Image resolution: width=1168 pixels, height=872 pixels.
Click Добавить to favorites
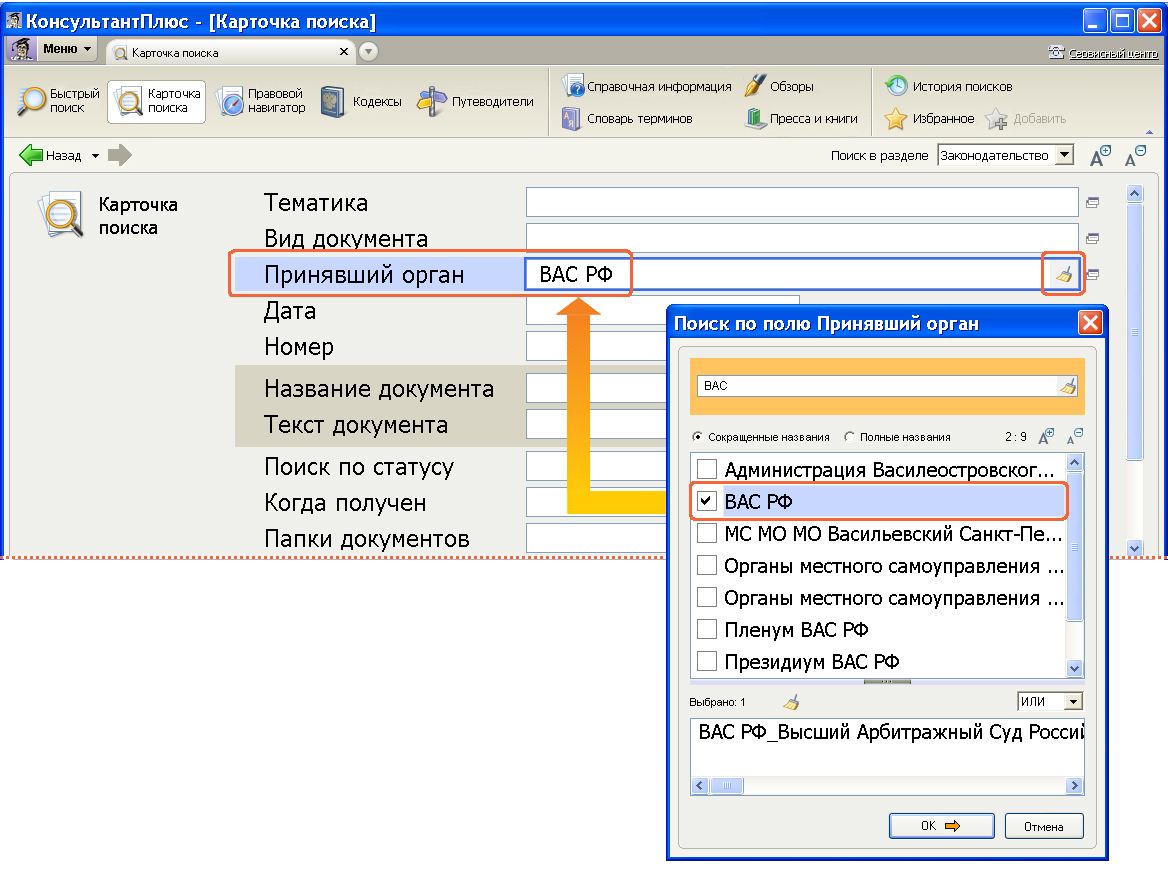pos(1026,118)
